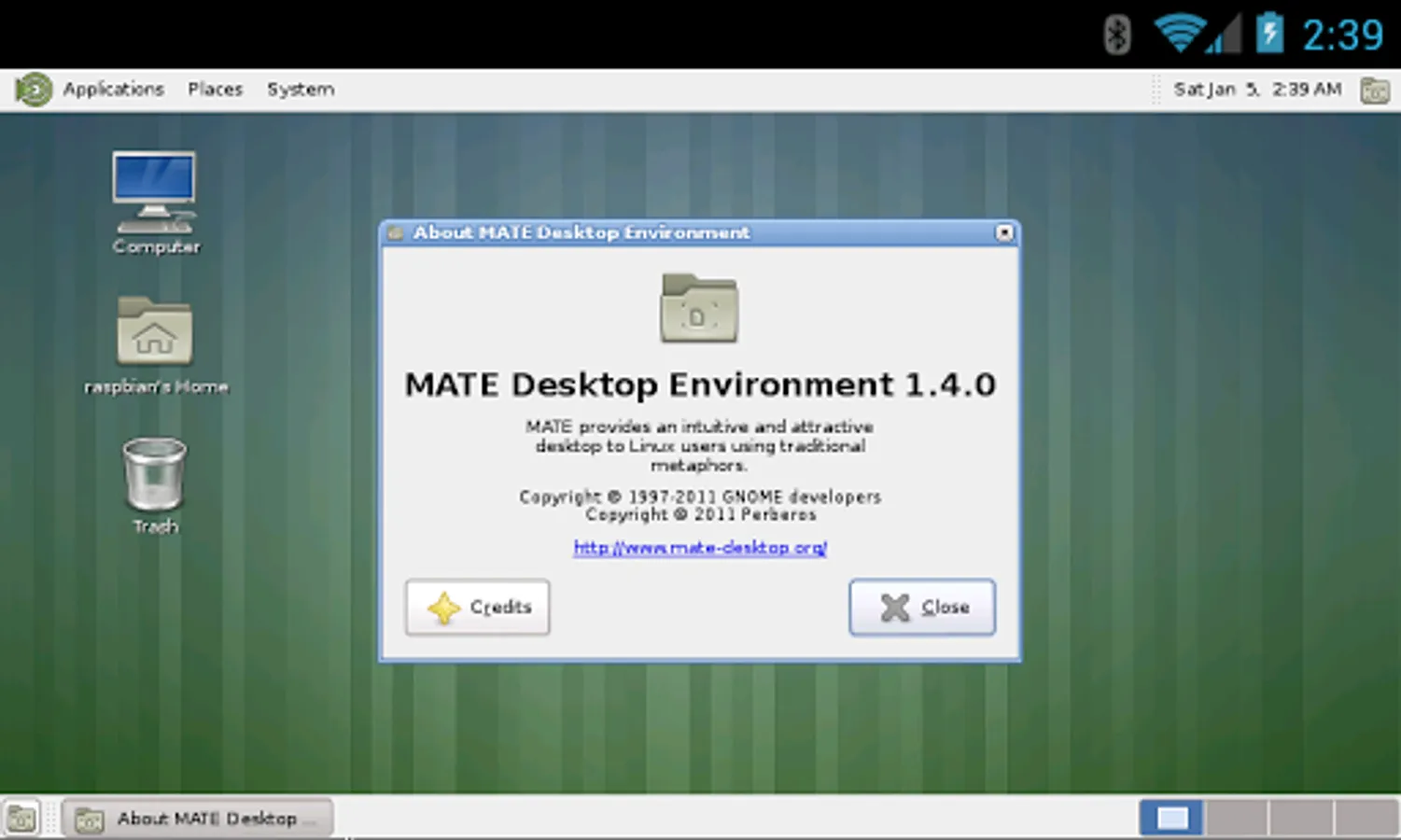The width and height of the screenshot is (1401, 840).
Task: Open the System menu
Action: pos(301,90)
